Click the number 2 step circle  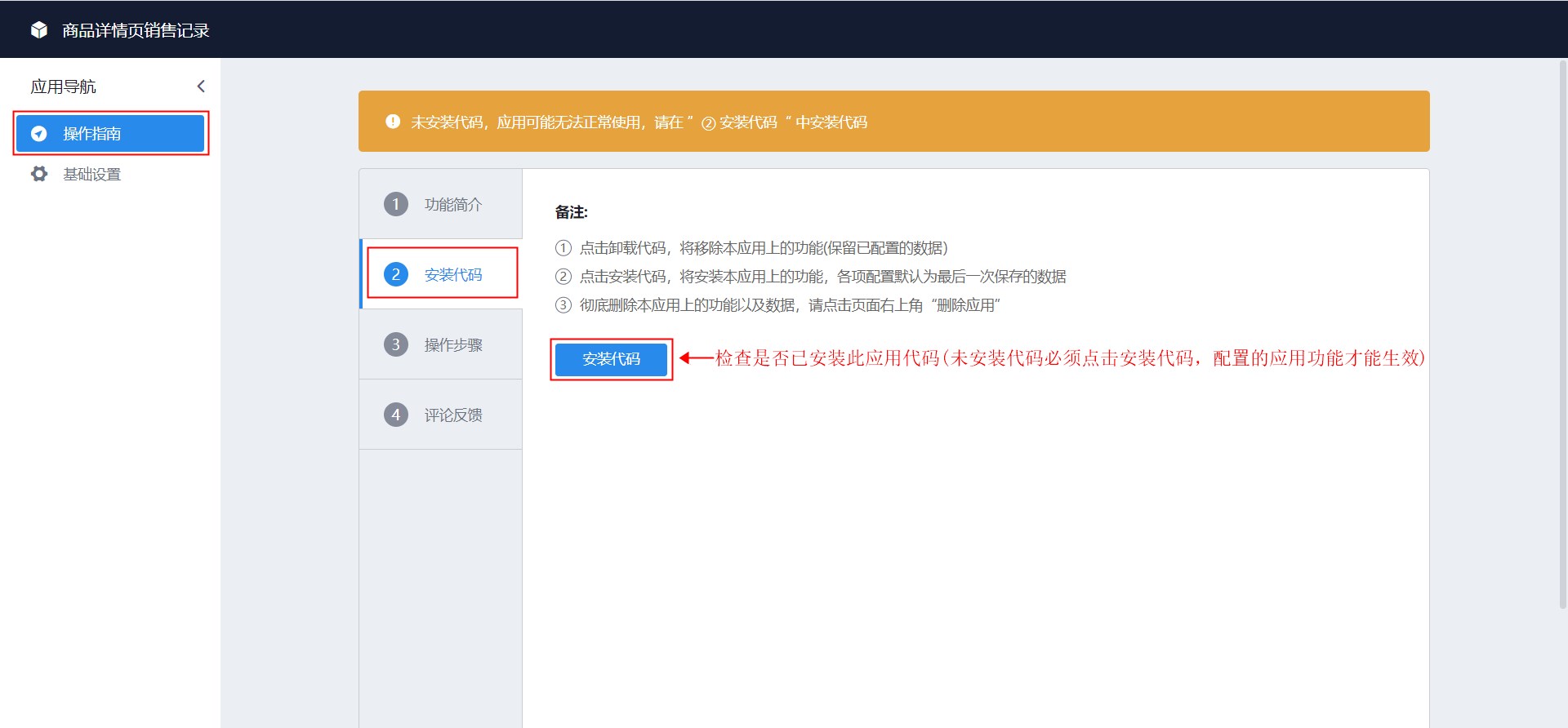[396, 274]
